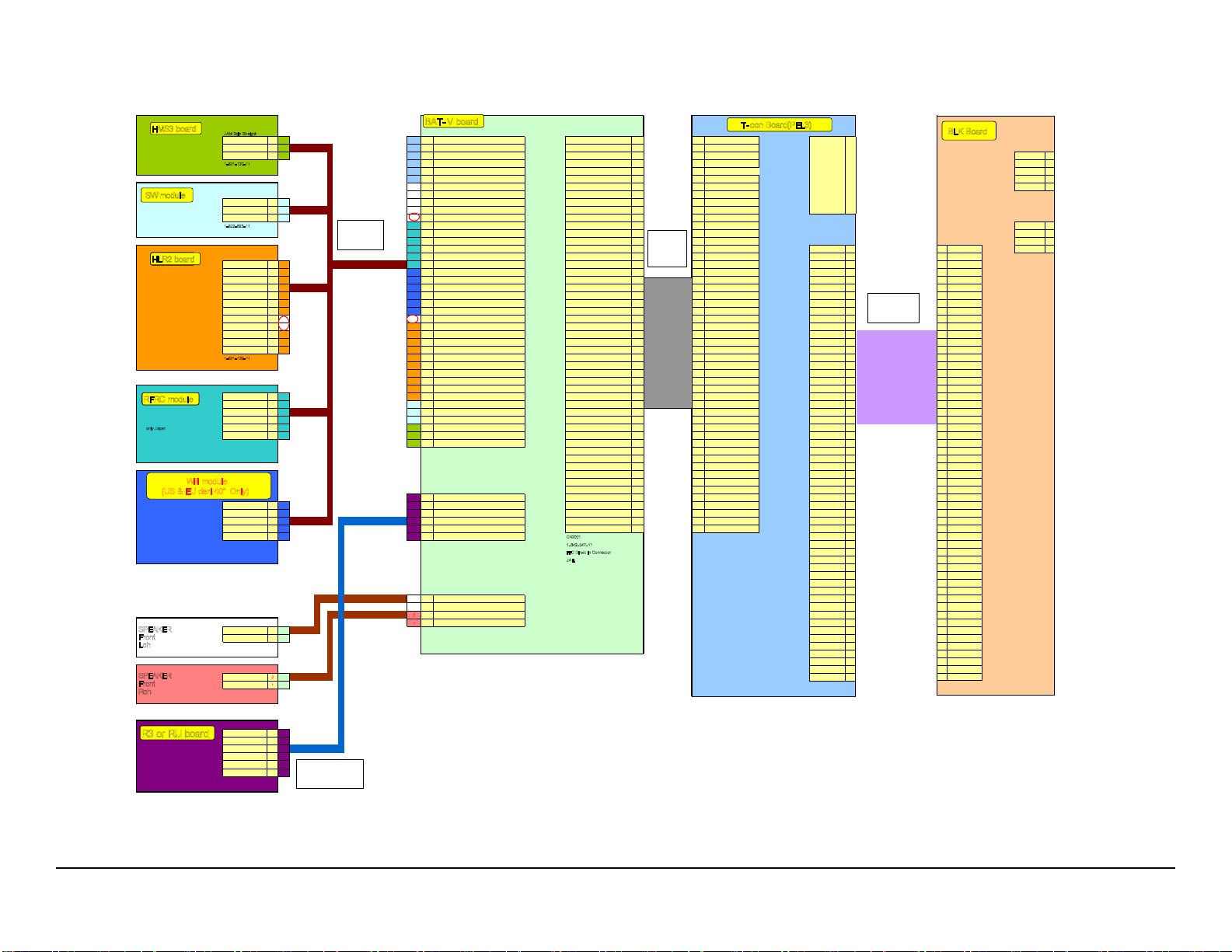
Task: Click the part number under HLR2 connector
Action: click(236, 358)
